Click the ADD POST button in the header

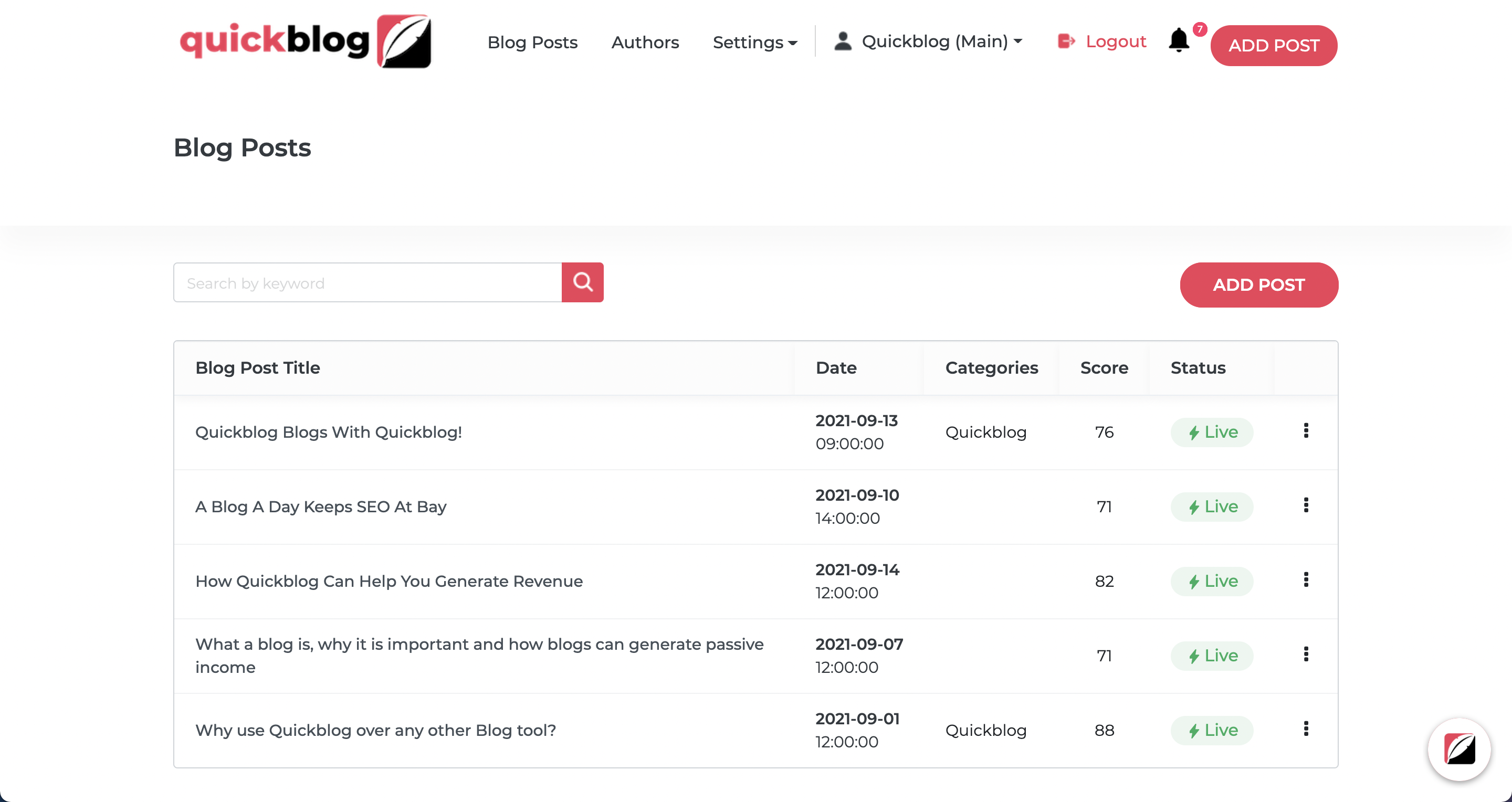coord(1274,45)
